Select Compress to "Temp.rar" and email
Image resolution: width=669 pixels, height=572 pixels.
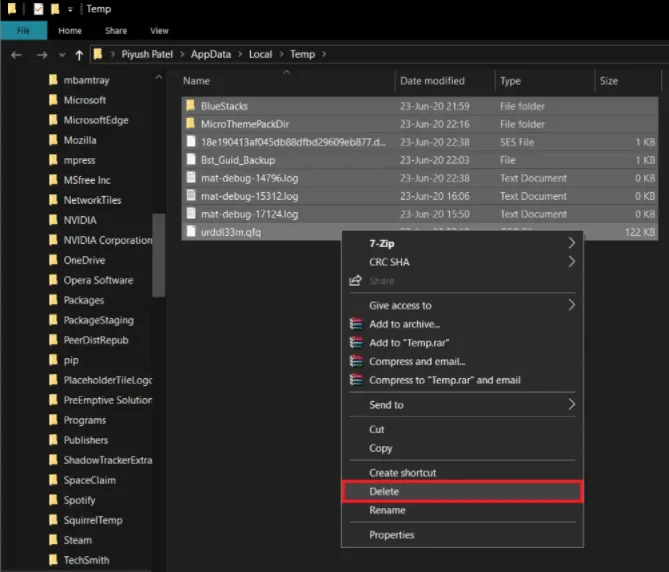click(462, 380)
